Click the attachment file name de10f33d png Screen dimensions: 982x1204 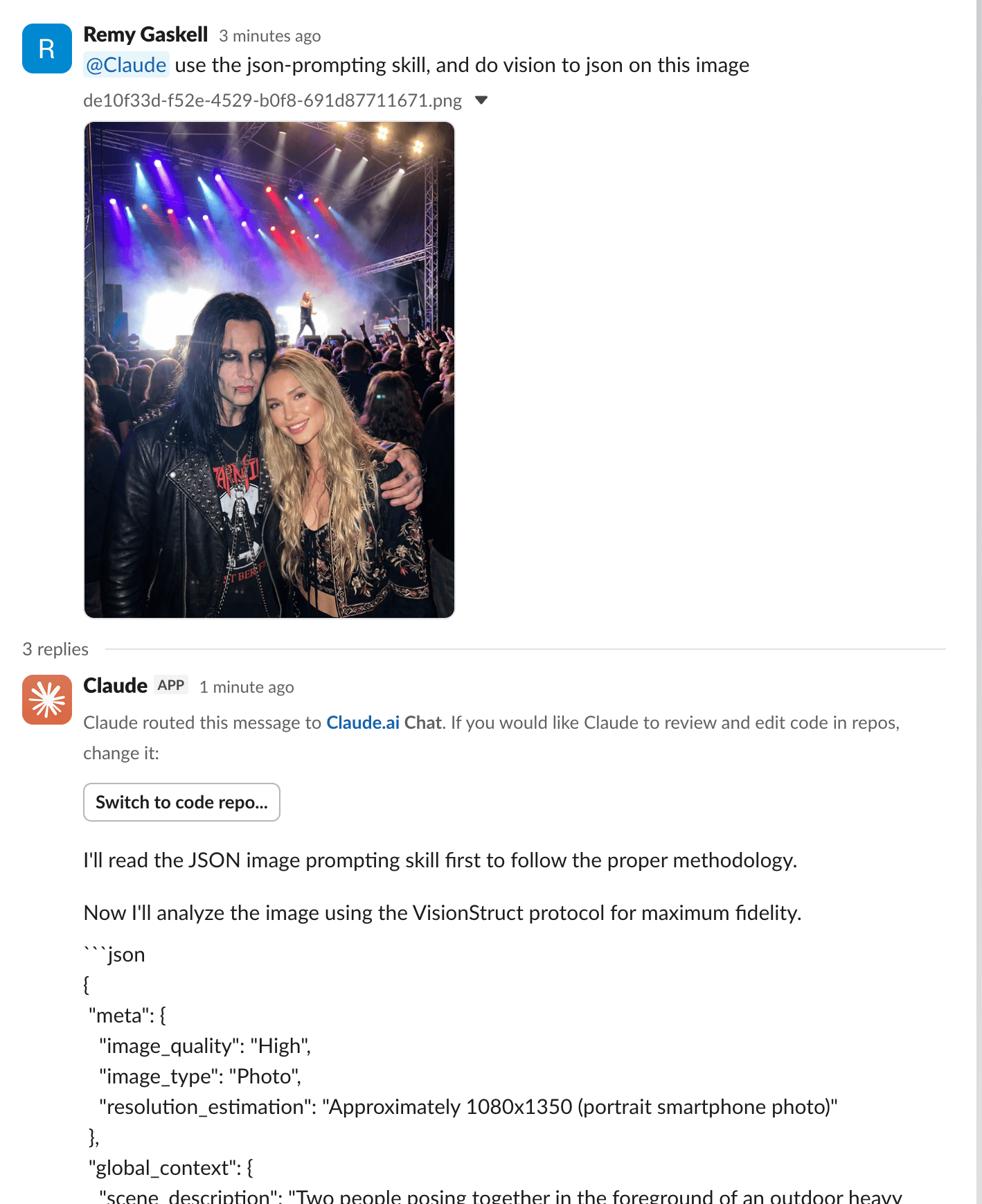click(x=272, y=100)
